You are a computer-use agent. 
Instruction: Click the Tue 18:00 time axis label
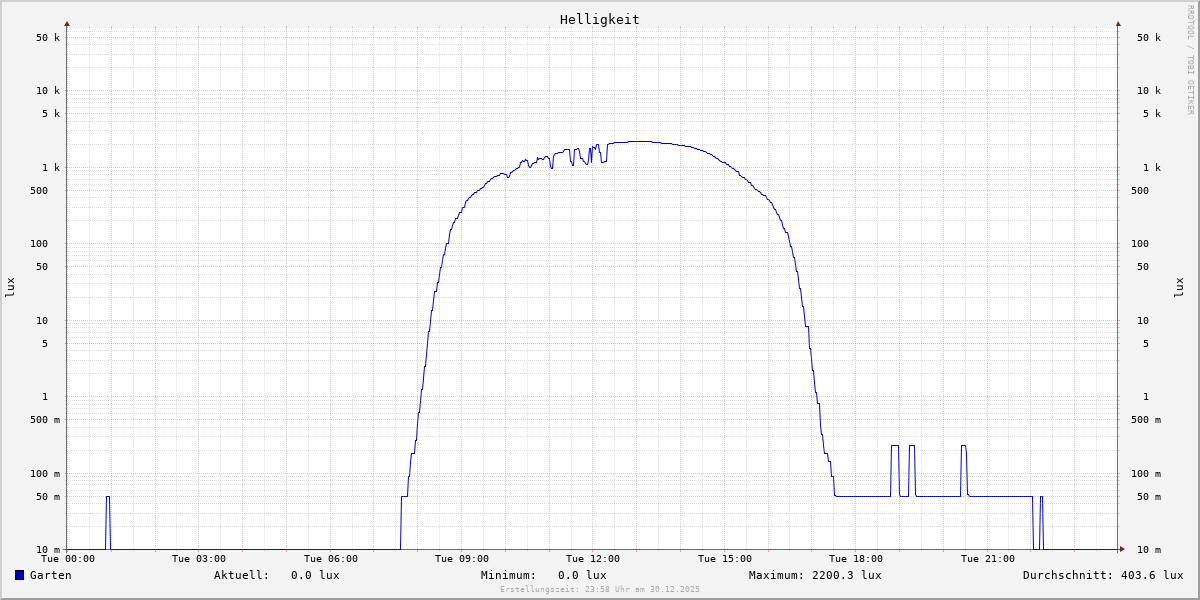coord(855,559)
